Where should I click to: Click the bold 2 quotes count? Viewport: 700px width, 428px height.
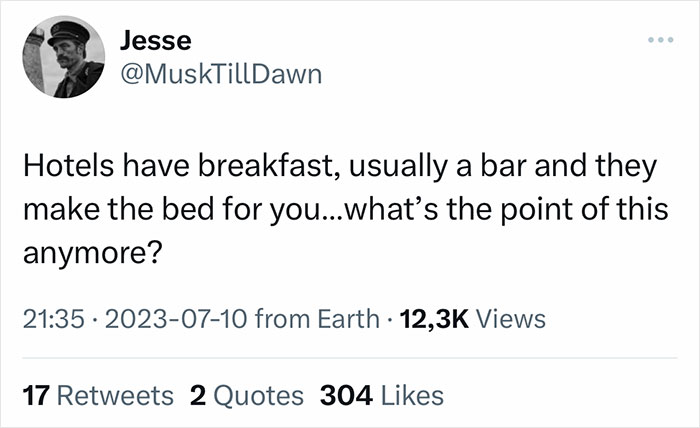tap(196, 395)
